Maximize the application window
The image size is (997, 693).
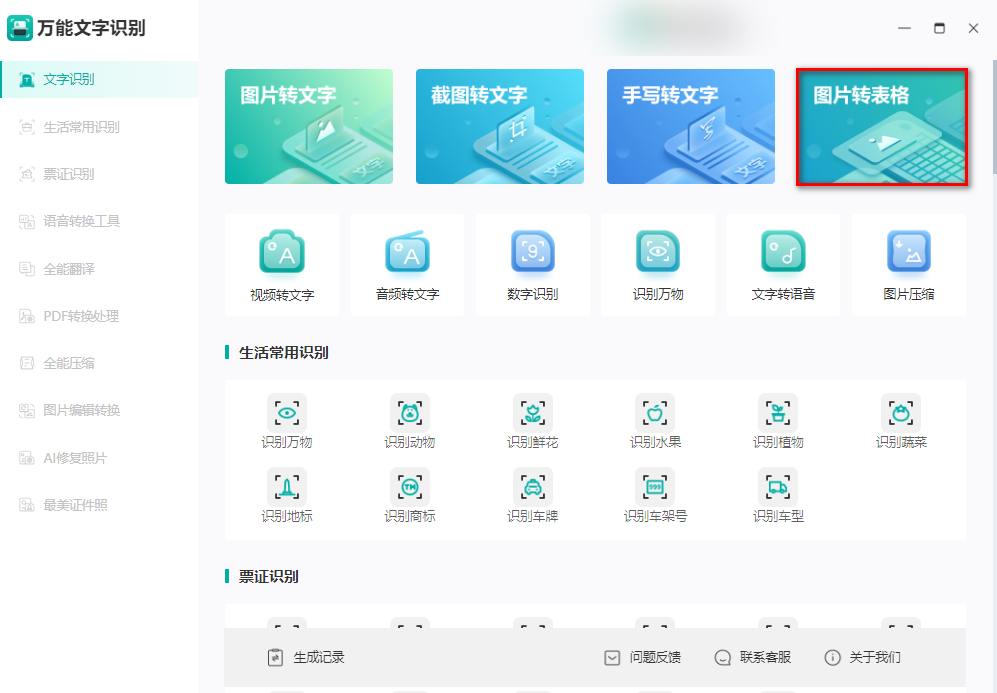click(x=939, y=28)
